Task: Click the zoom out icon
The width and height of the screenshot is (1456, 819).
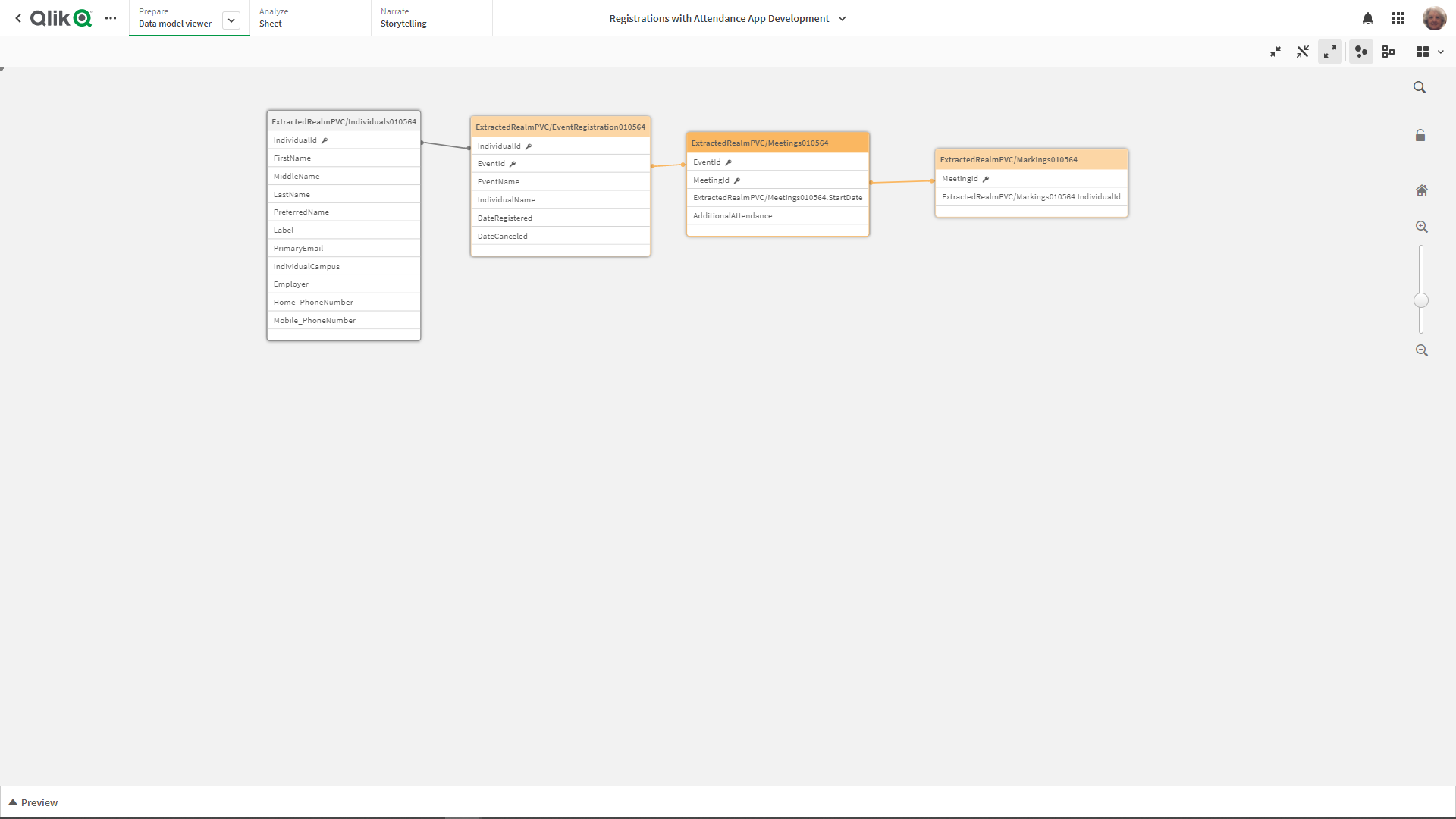Action: pos(1421,350)
